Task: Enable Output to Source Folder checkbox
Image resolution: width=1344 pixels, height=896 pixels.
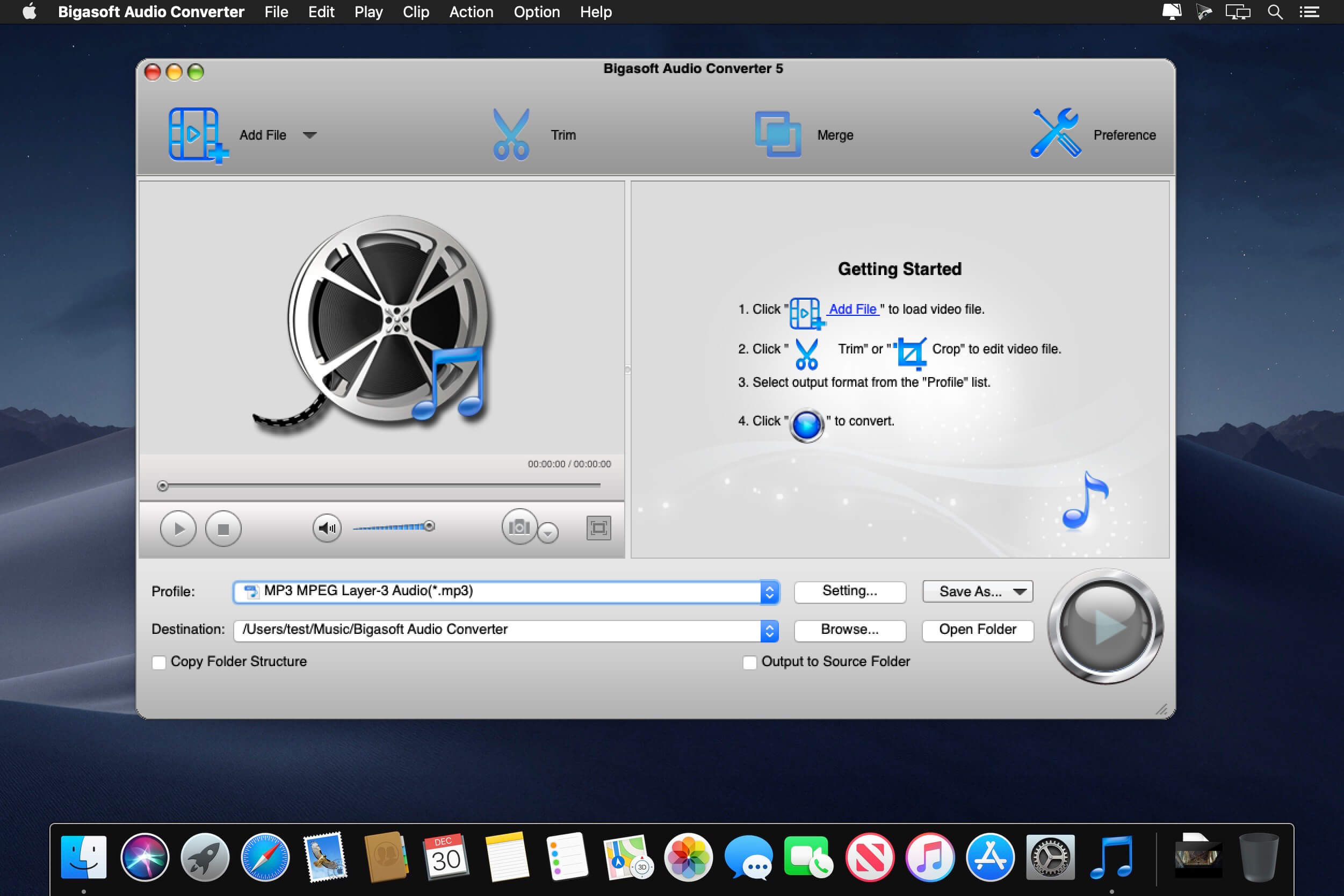Action: click(x=751, y=662)
